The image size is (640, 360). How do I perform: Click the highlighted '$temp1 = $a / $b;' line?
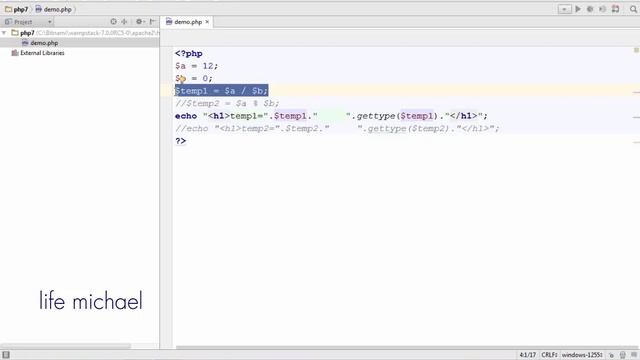221,91
